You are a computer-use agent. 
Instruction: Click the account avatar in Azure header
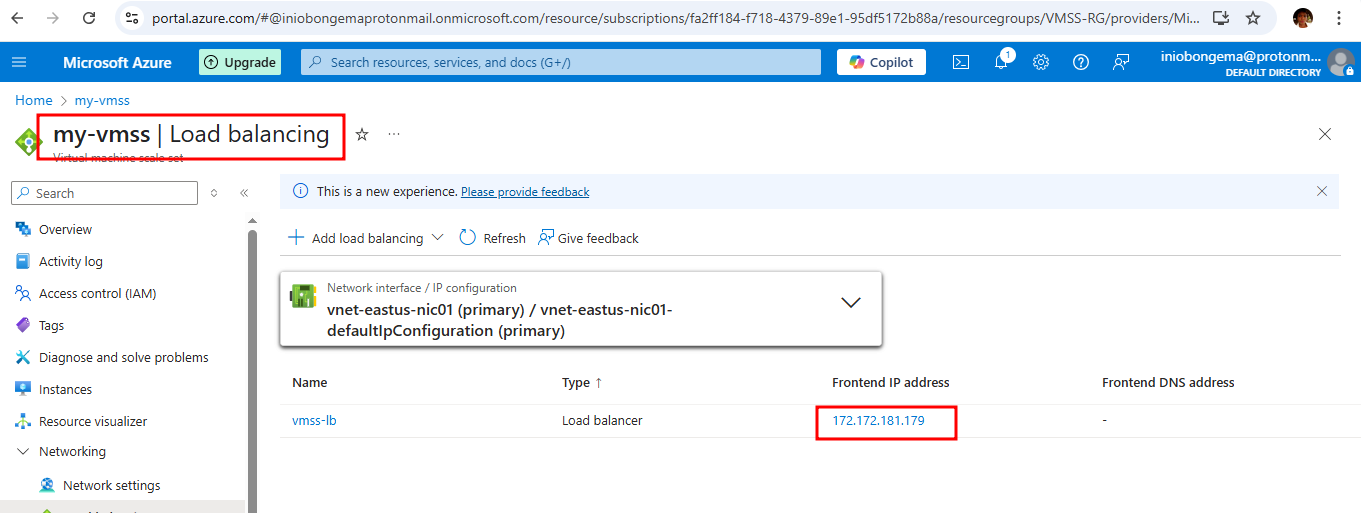(x=1341, y=62)
